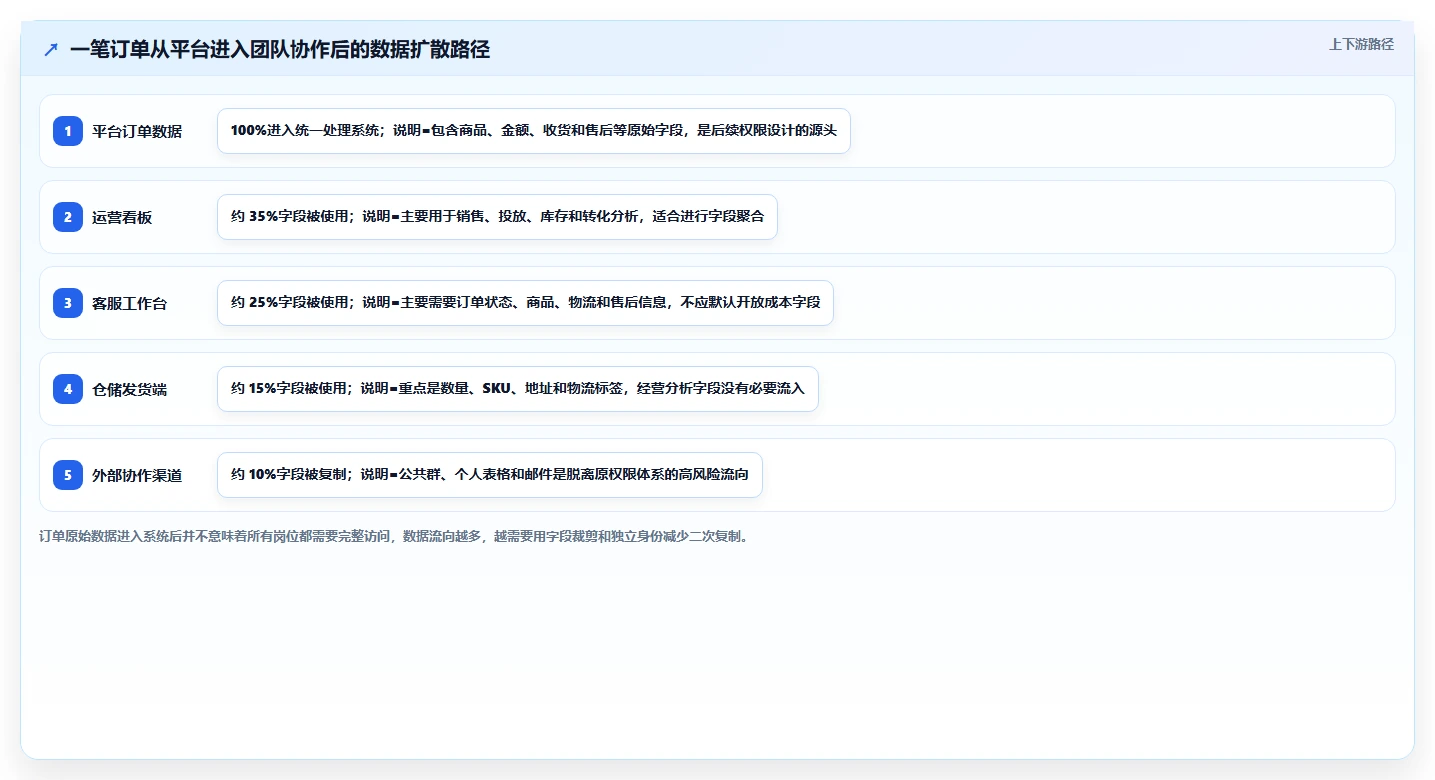
Task: Click description starting 约 25%字段被使用
Action: [x=525, y=303]
